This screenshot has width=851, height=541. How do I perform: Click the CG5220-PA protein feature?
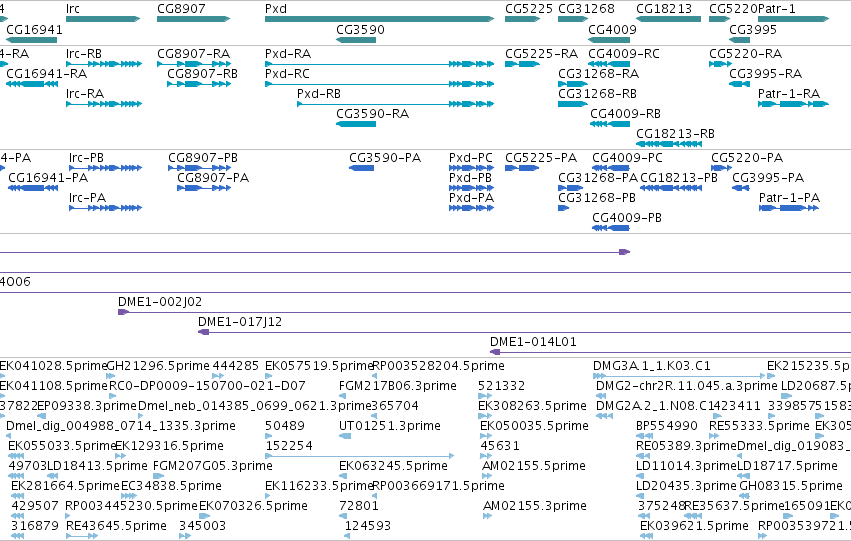(722, 168)
